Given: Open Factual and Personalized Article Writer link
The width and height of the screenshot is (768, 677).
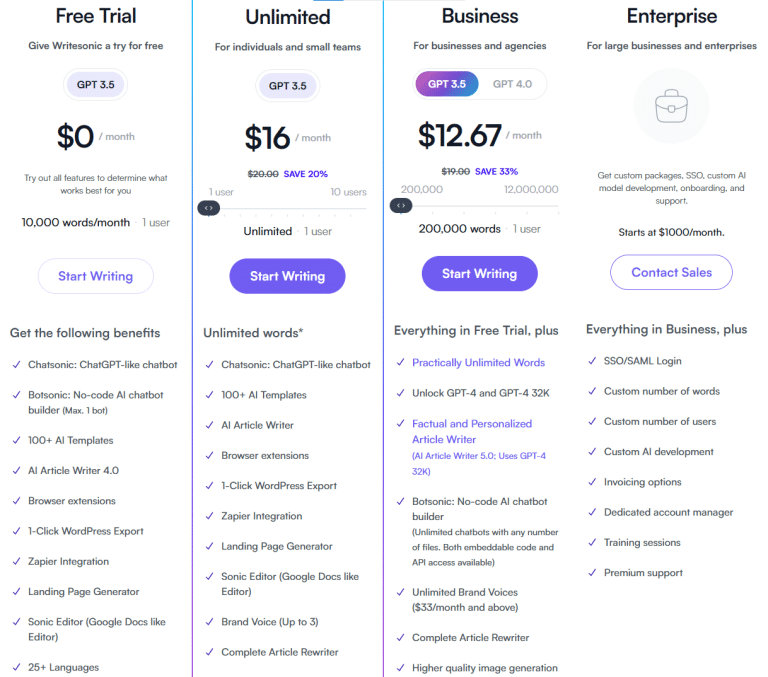Looking at the screenshot, I should [472, 432].
